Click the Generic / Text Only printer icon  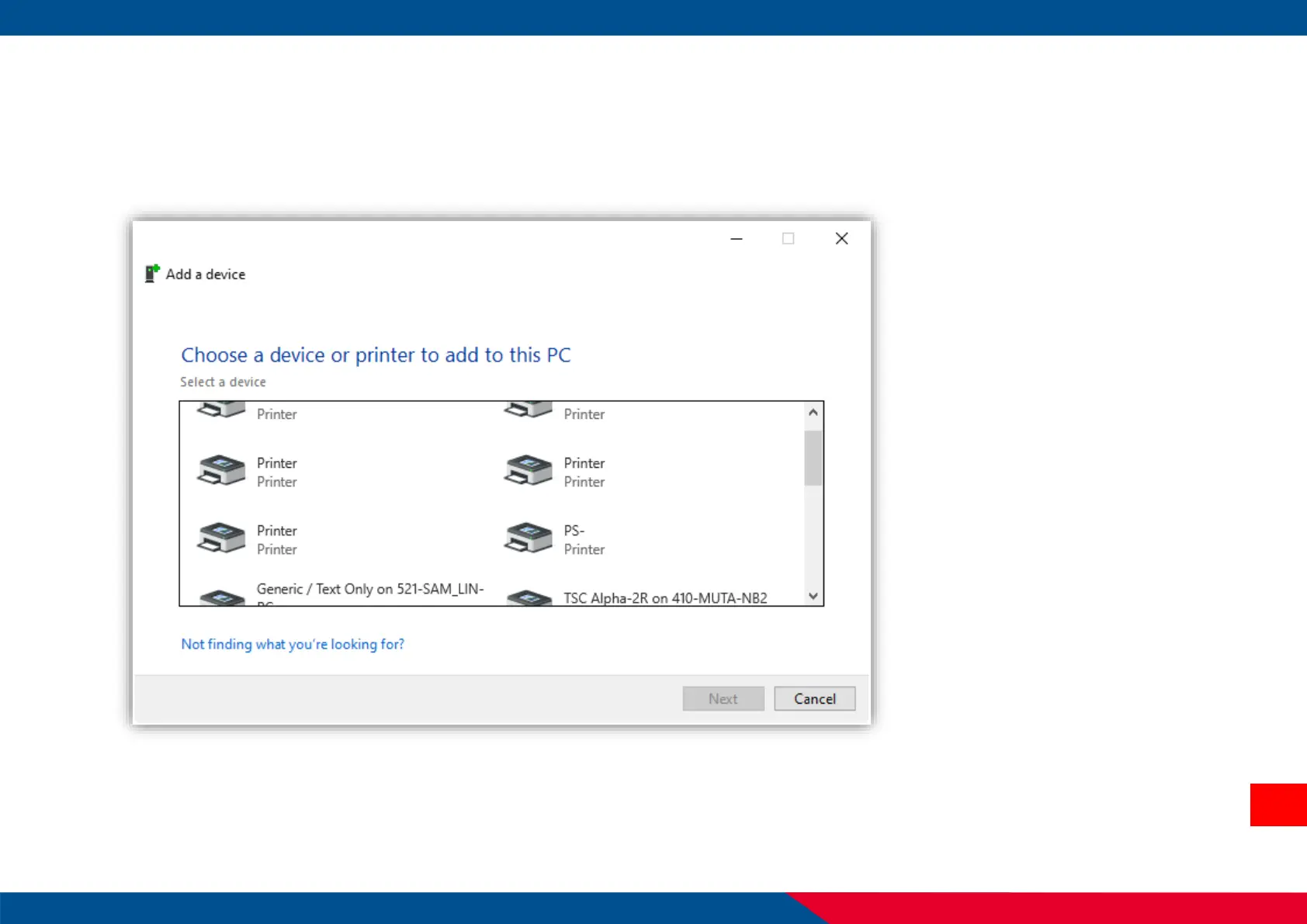[x=222, y=598]
